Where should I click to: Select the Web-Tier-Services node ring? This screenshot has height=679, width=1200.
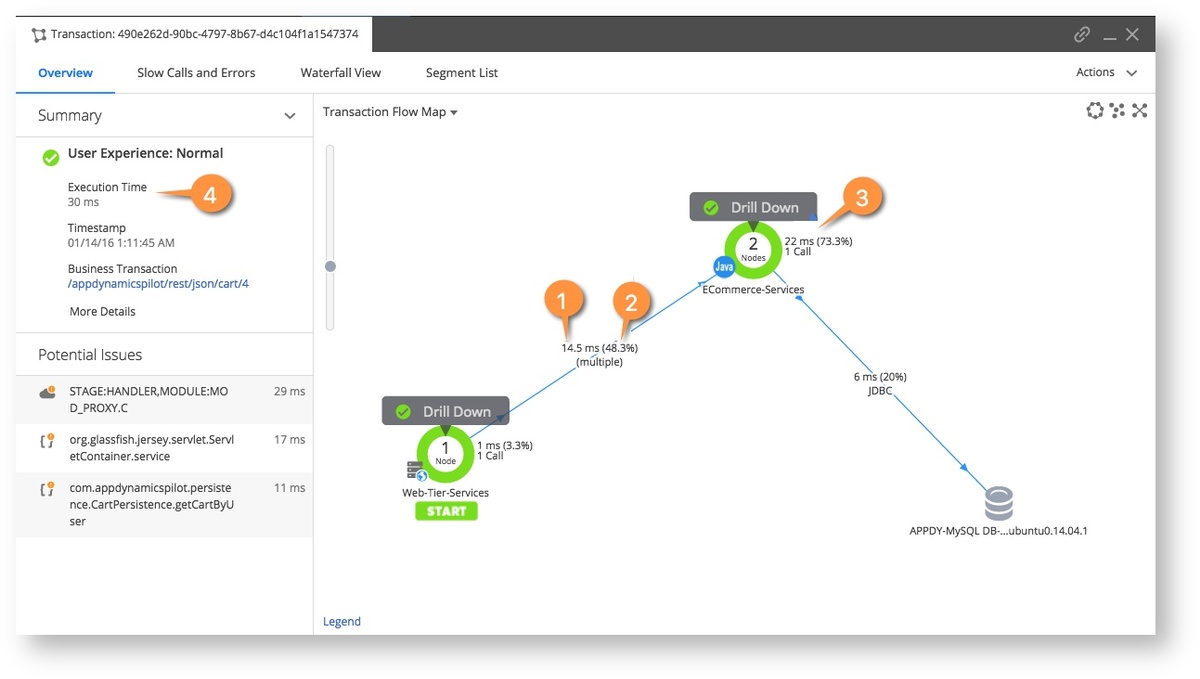coord(446,453)
